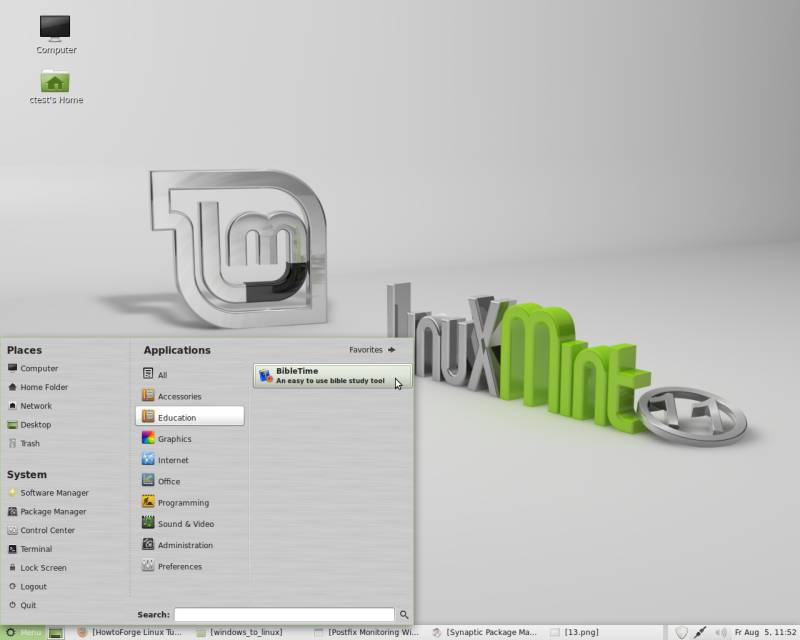
Task: Click the volume speaker tray icon
Action: [x=720, y=633]
